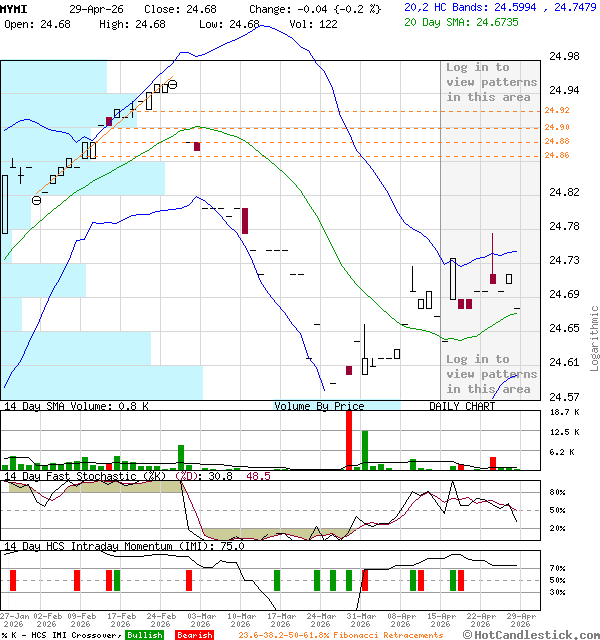This screenshot has width=600, height=640.
Task: Click the HotCandlestick.com copyright link
Action: (531, 634)
